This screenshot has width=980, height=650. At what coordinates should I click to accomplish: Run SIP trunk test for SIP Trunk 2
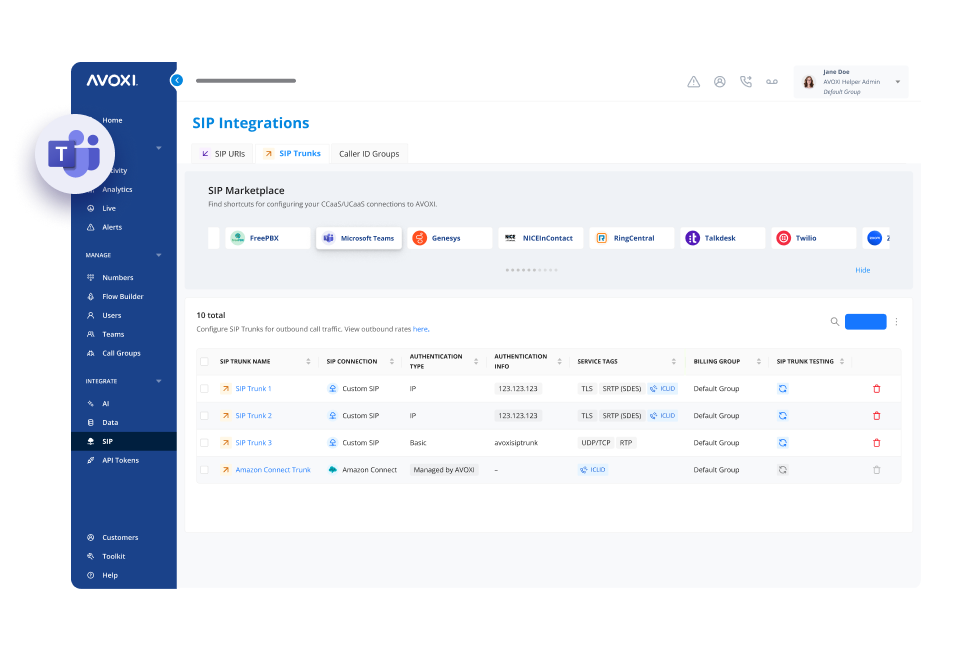click(782, 416)
